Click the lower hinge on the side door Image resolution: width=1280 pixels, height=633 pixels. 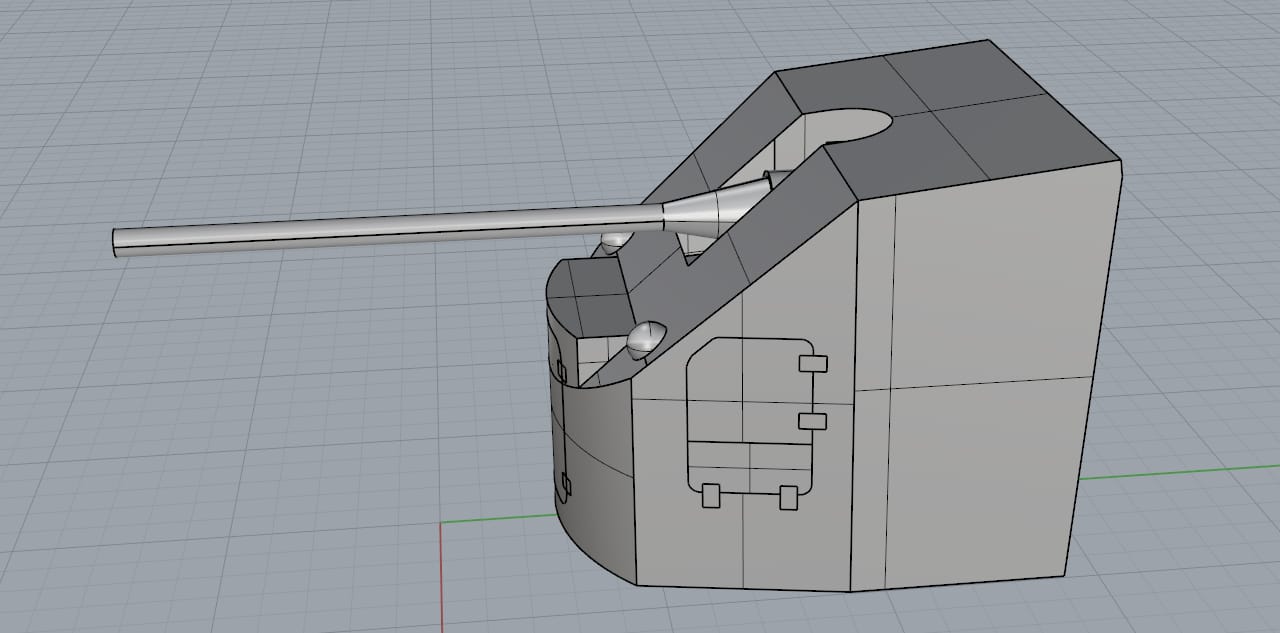814,421
